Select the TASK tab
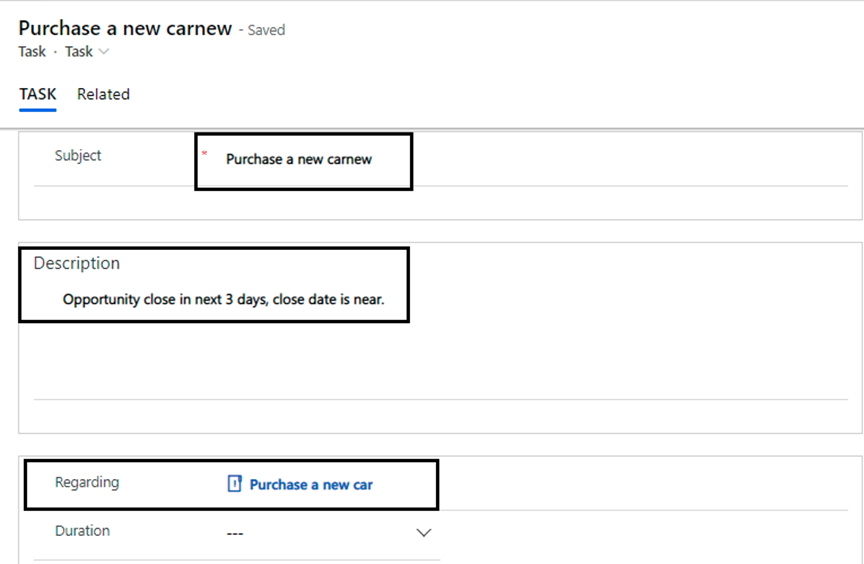This screenshot has height=564, width=864. click(x=38, y=94)
